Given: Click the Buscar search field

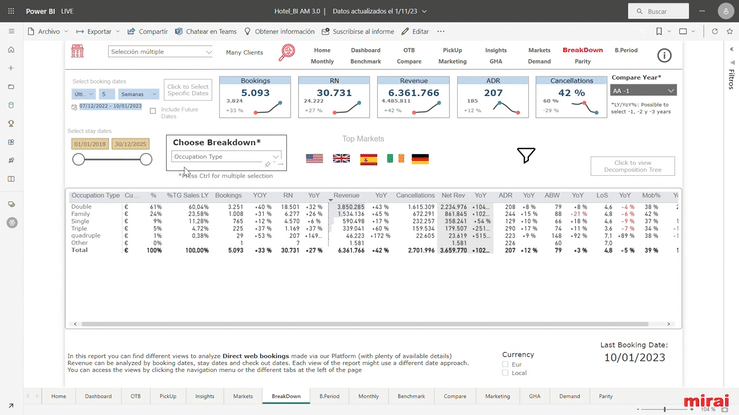Looking at the screenshot, I should (658, 11).
